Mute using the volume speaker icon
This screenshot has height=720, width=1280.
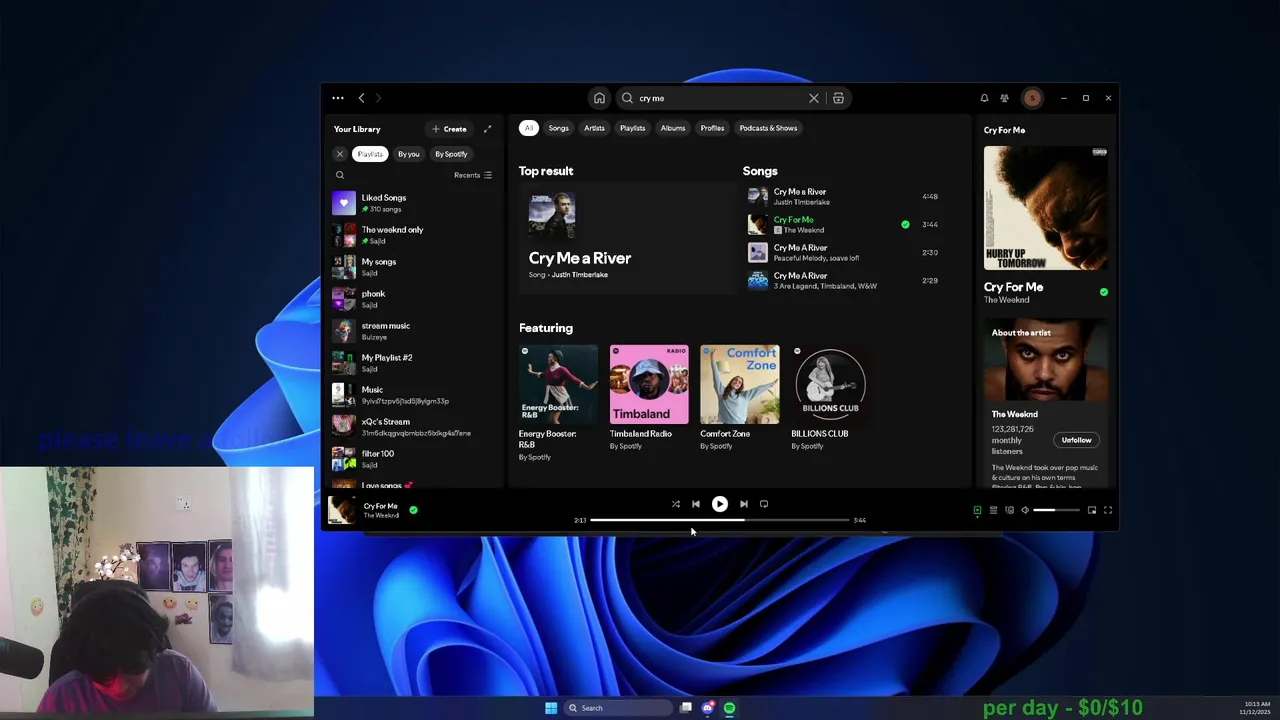(1025, 510)
